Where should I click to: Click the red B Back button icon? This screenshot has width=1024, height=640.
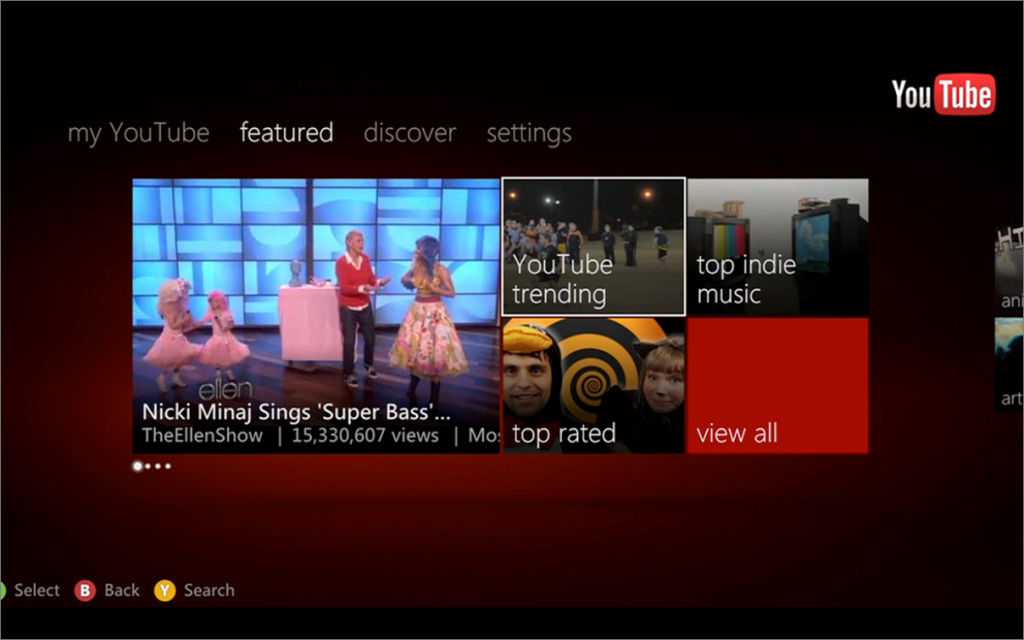click(x=85, y=590)
